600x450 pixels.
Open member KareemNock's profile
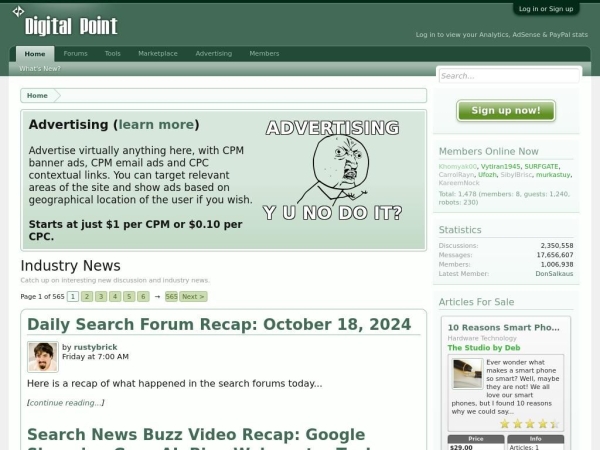pos(459,183)
